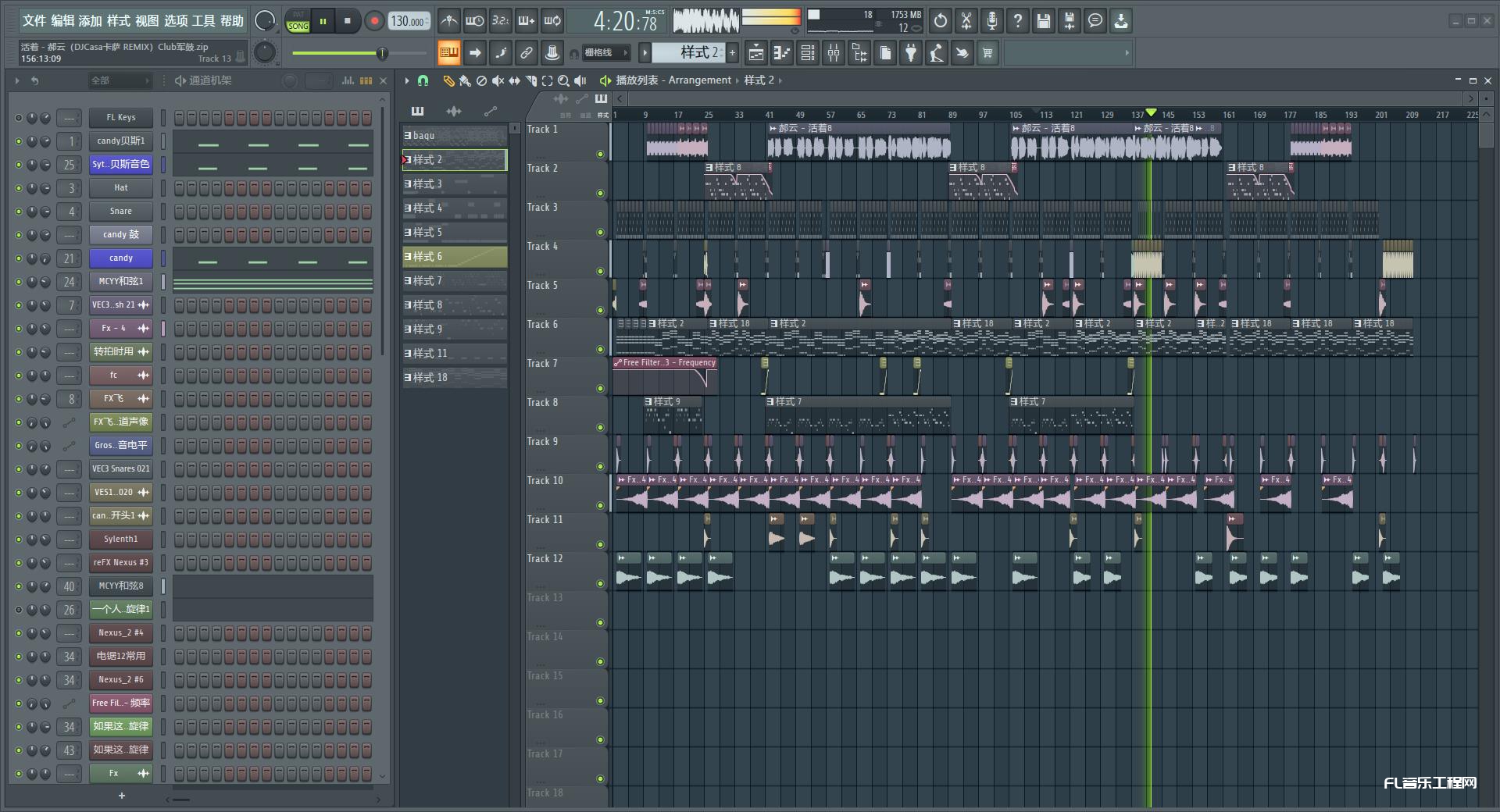Open the 全部 channel filter dropdown

click(x=120, y=80)
